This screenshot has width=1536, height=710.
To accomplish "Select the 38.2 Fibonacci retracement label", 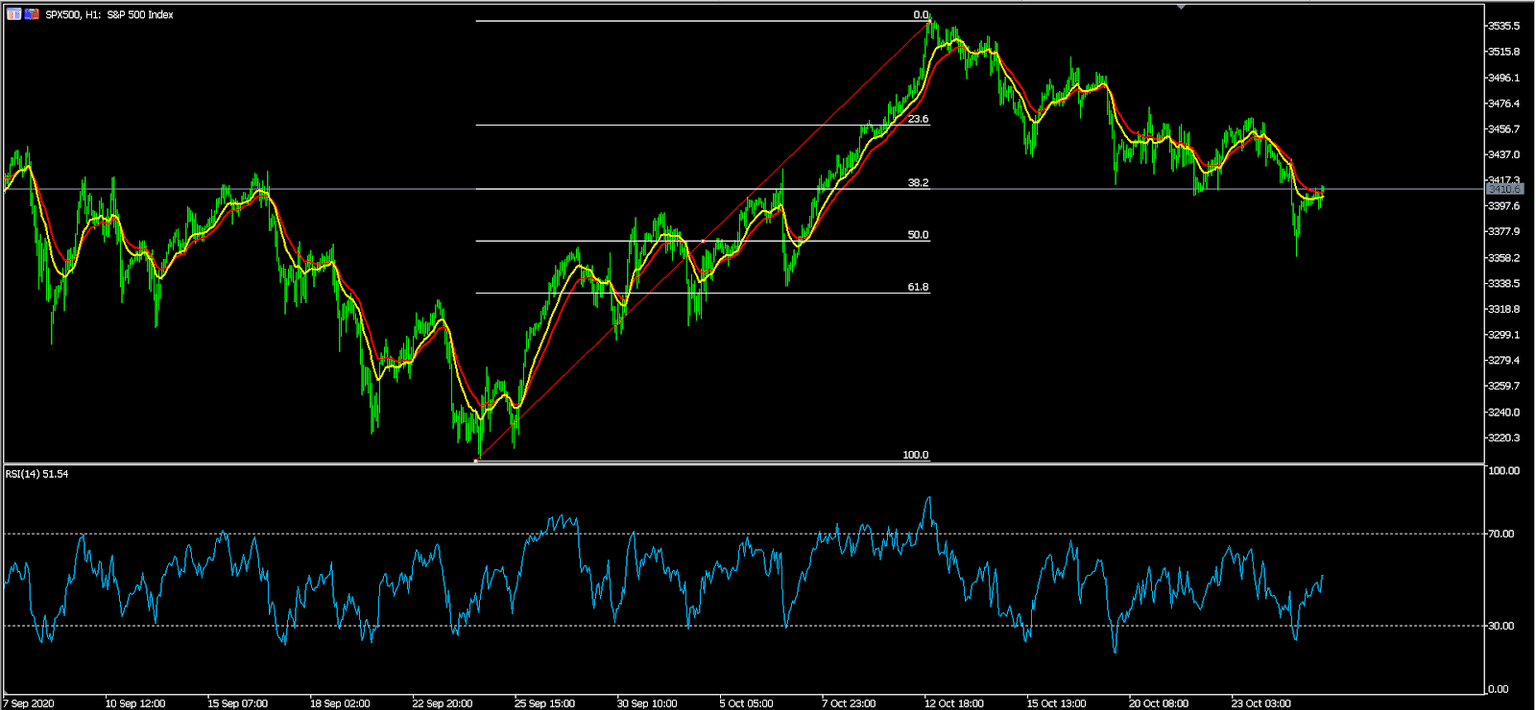I will click(x=920, y=182).
